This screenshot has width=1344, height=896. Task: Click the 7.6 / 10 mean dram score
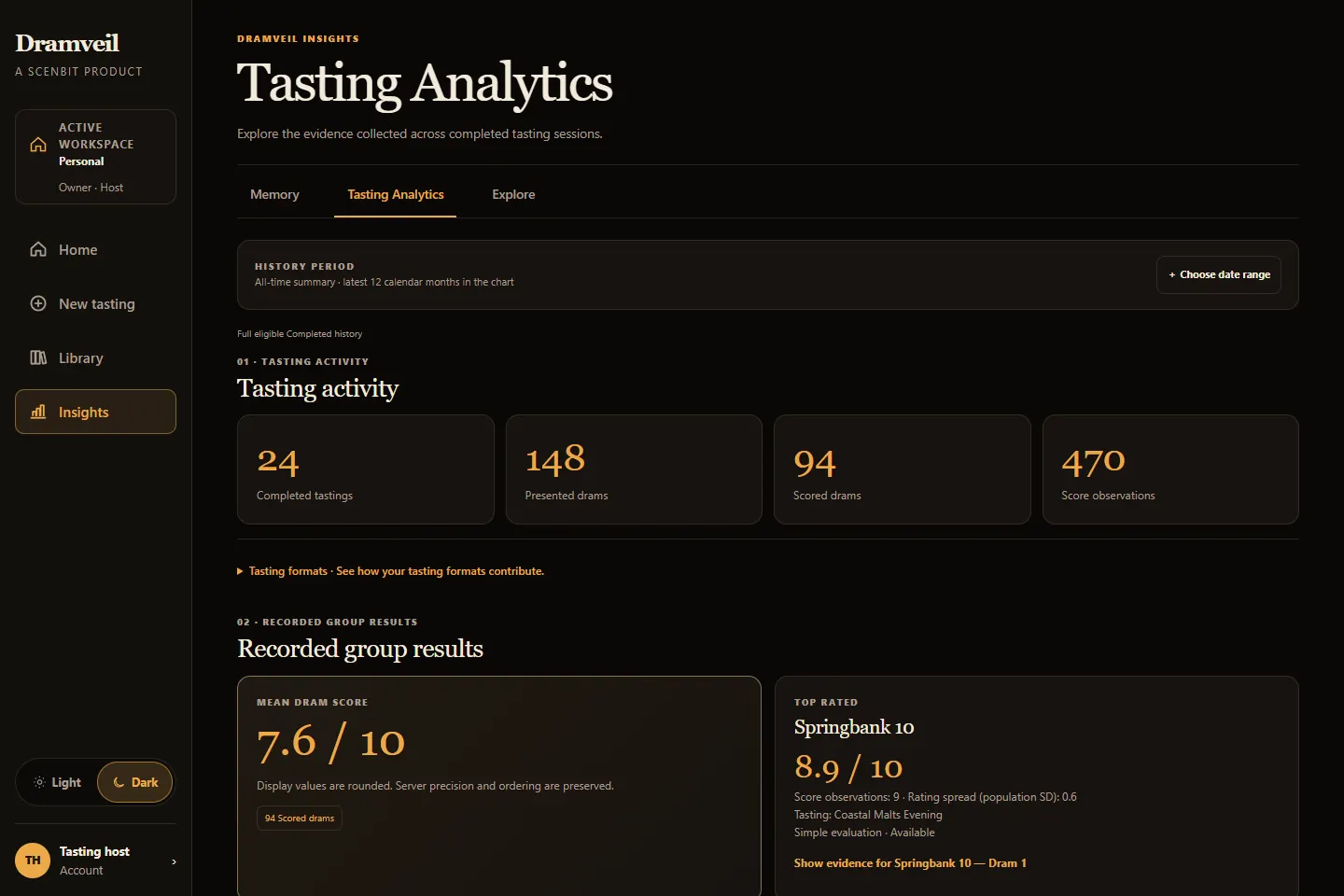point(330,742)
